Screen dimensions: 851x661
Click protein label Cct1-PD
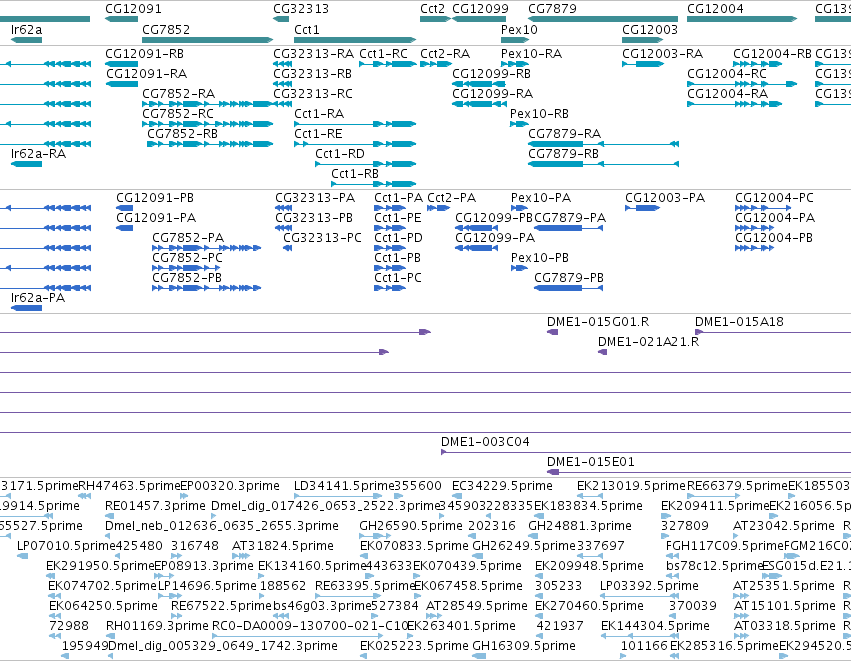(x=398, y=238)
